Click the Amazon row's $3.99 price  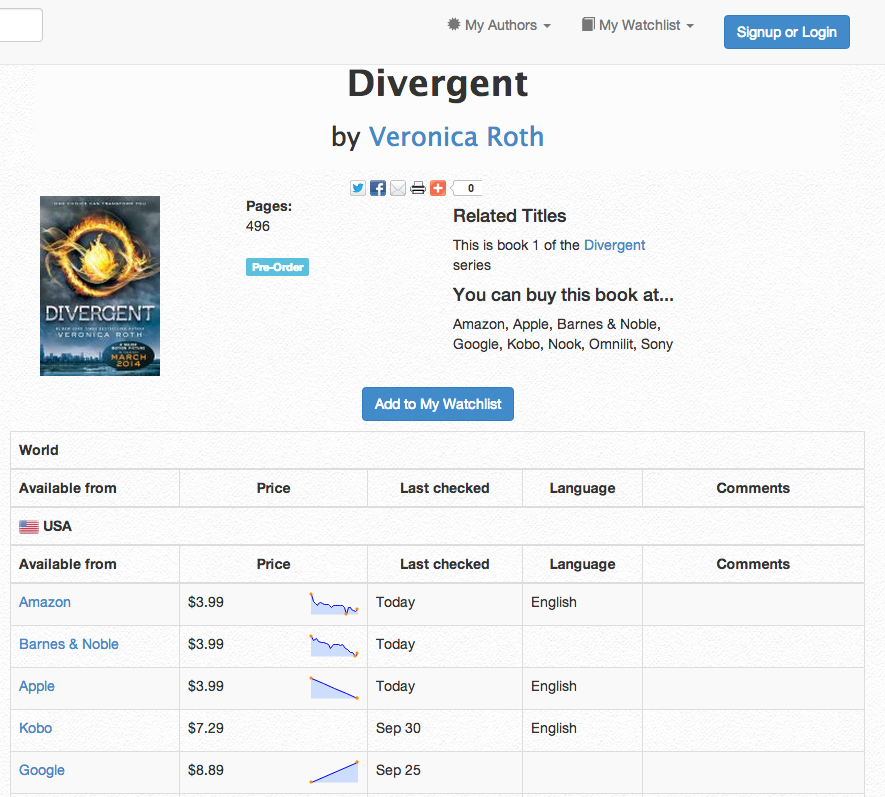click(x=206, y=602)
